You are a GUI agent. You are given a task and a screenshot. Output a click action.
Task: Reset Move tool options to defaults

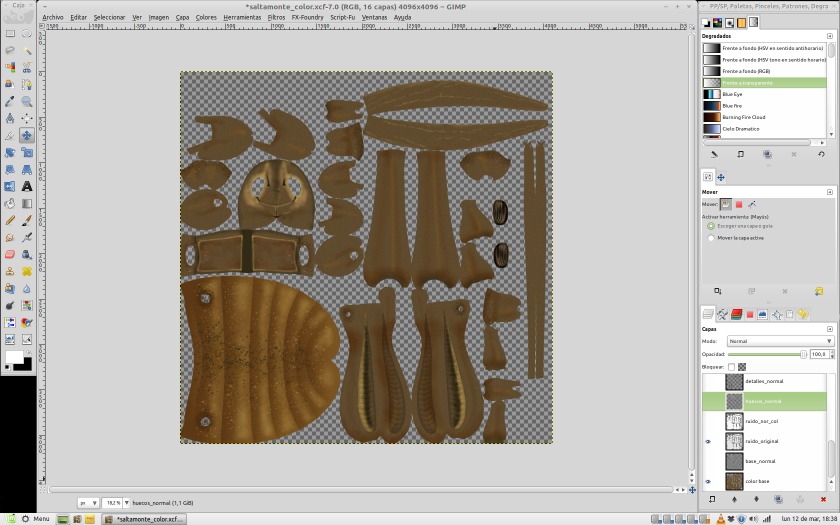(x=819, y=291)
